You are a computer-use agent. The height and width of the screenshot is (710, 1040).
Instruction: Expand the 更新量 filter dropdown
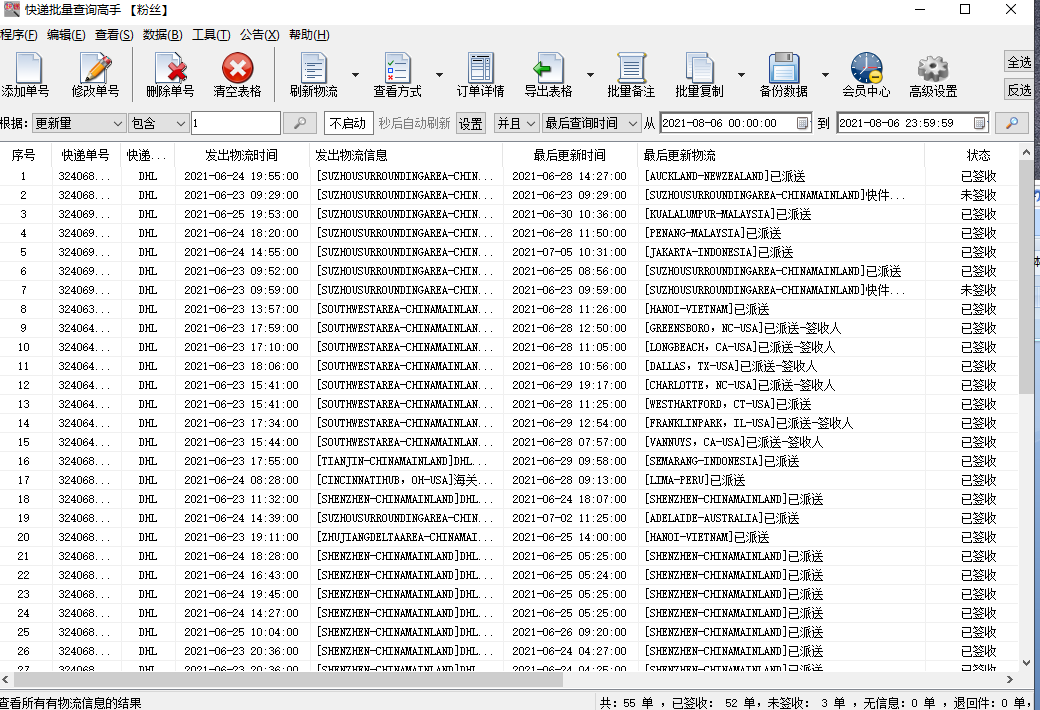[x=78, y=124]
